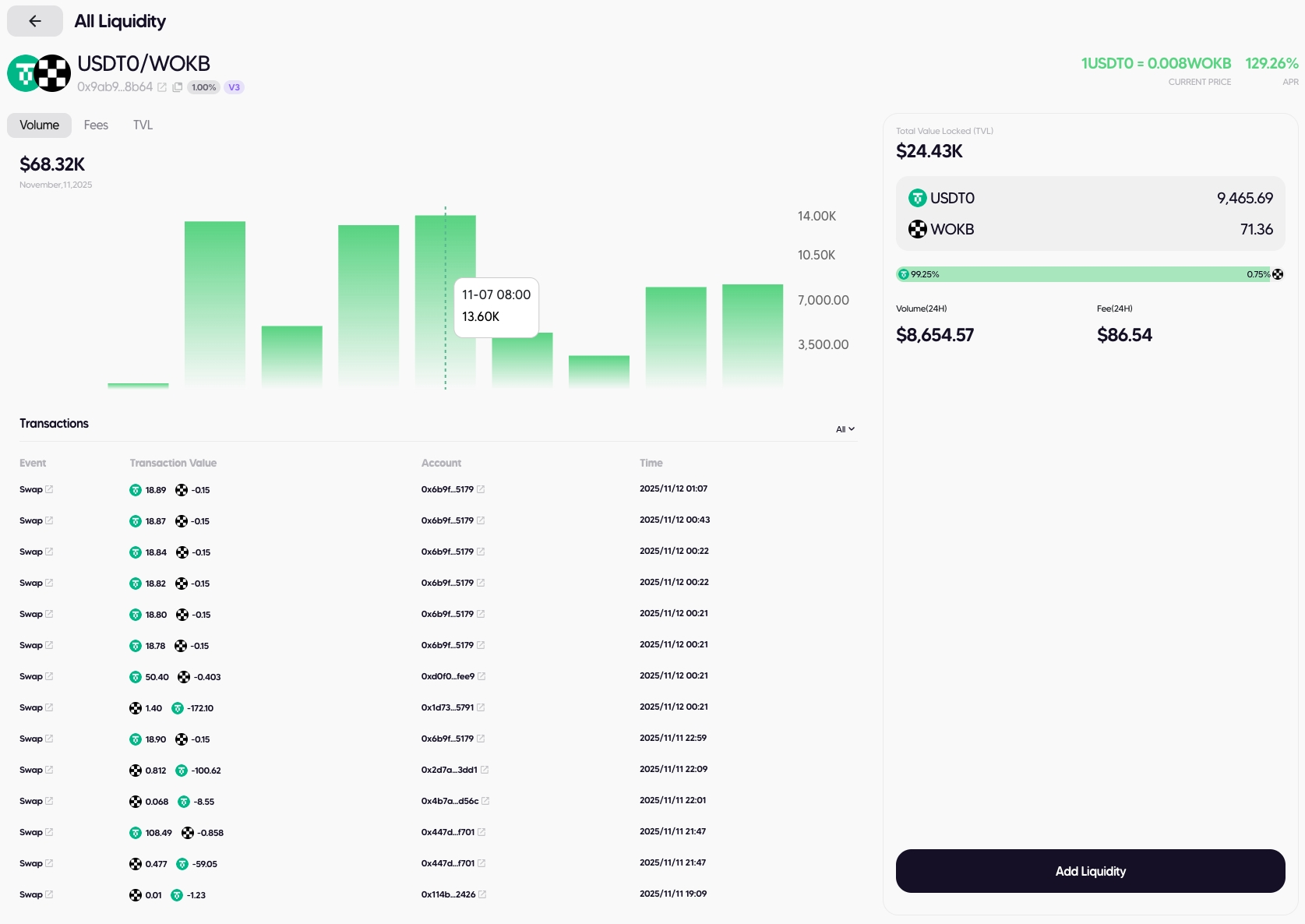1305x924 pixels.
Task: Open pool address 0x9ab9...8b64 in explorer
Action: pos(162,87)
